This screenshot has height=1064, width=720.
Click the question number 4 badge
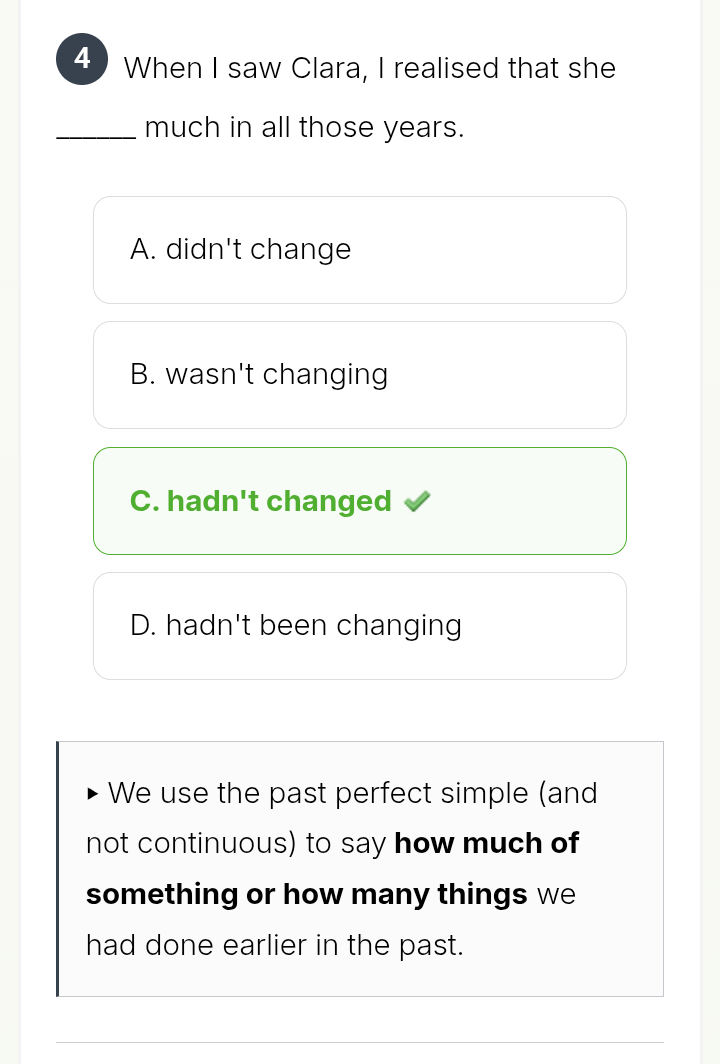coord(82,59)
